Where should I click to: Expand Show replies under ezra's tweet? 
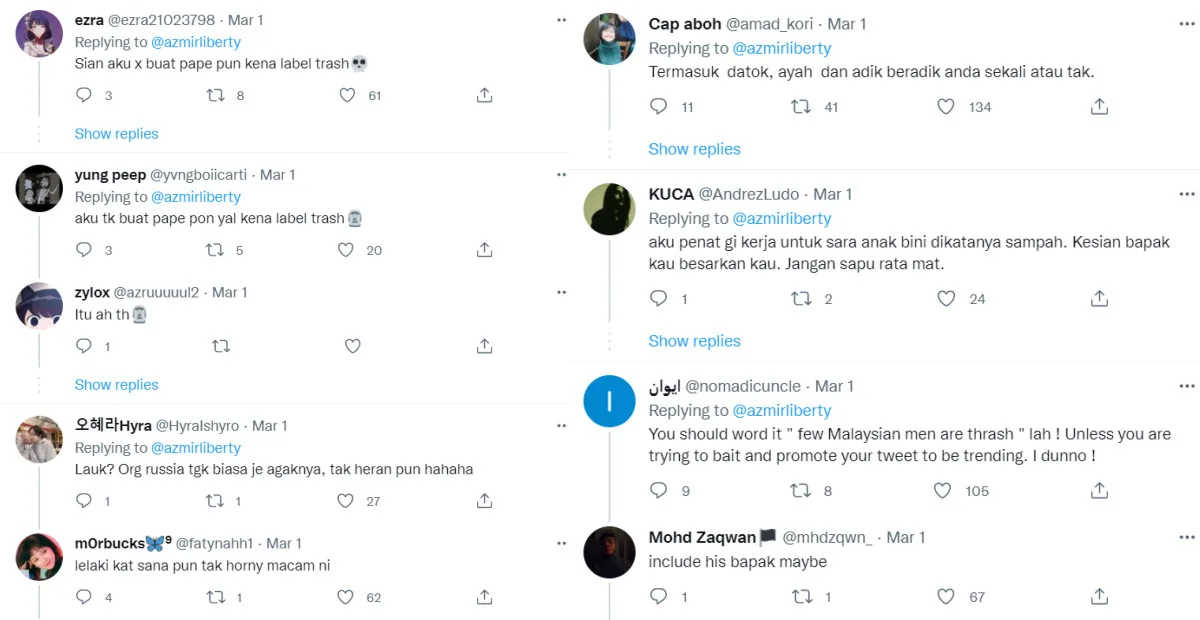(116, 134)
